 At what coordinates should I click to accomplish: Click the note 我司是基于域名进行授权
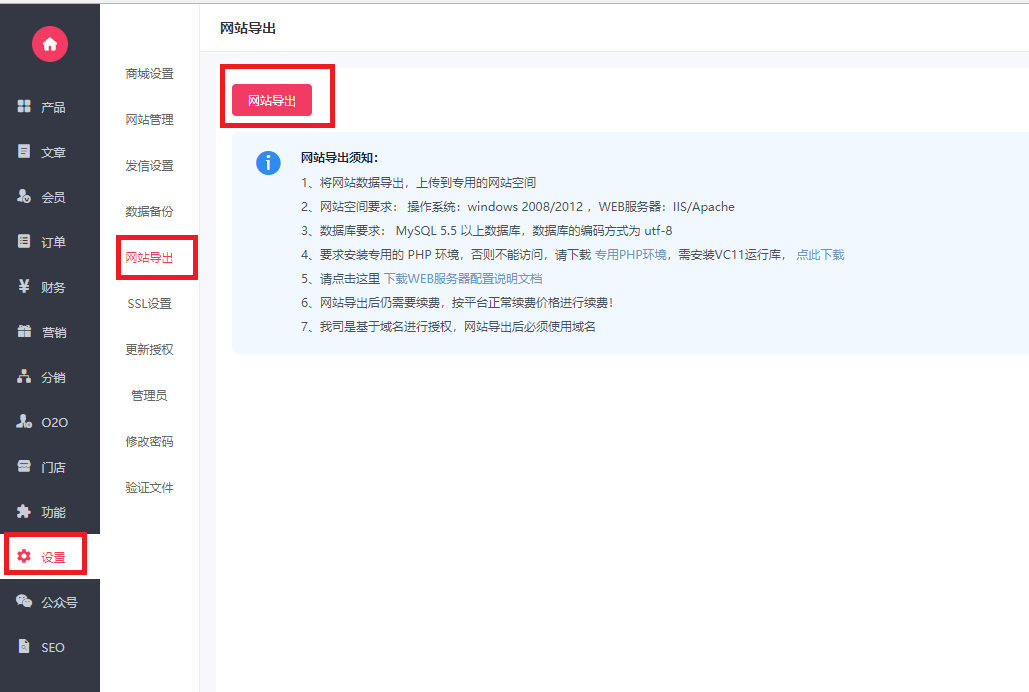tap(448, 326)
